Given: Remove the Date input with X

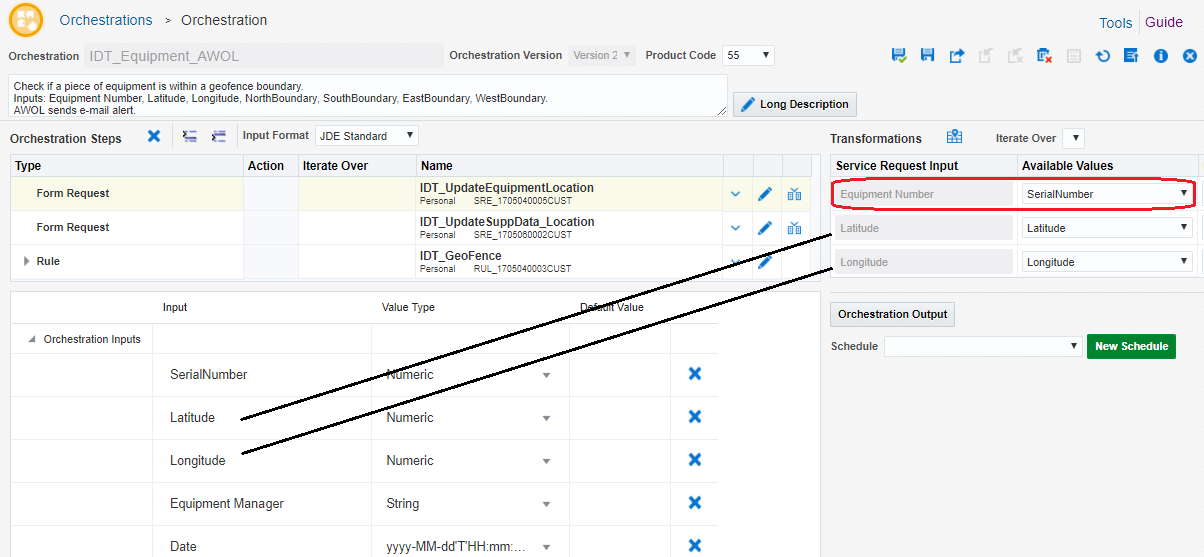Looking at the screenshot, I should coord(695,546).
